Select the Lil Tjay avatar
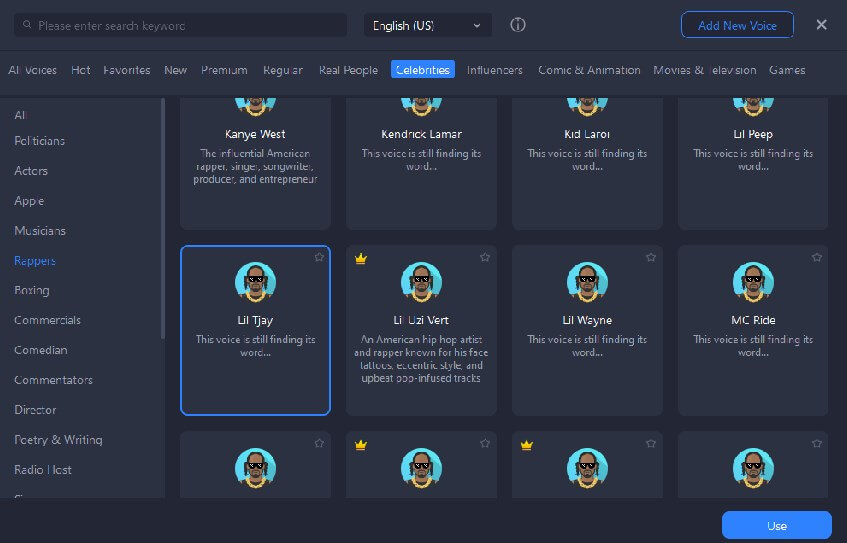847x543 pixels. [x=256, y=282]
